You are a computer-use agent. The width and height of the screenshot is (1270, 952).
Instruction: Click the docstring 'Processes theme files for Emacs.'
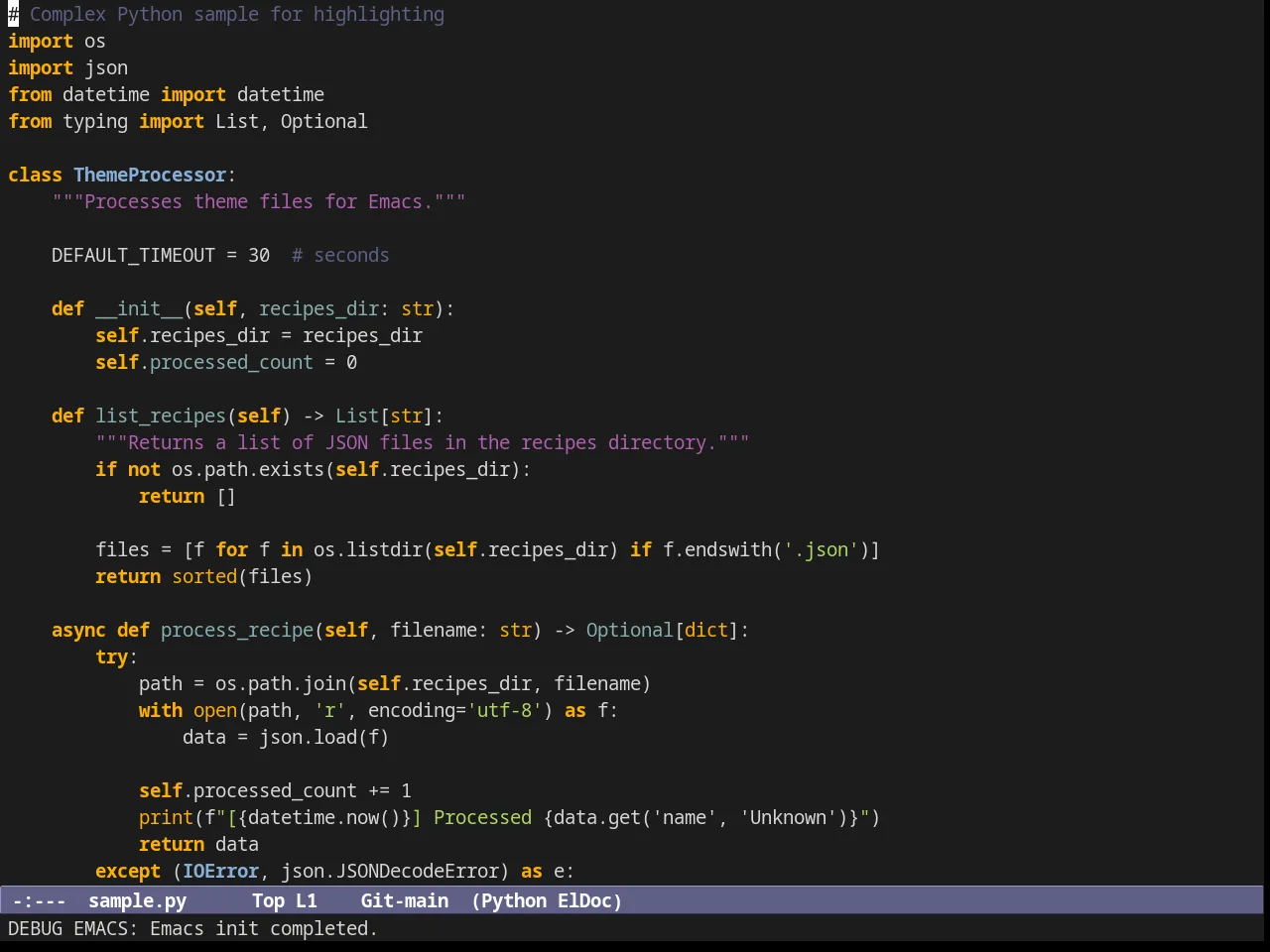[259, 201]
